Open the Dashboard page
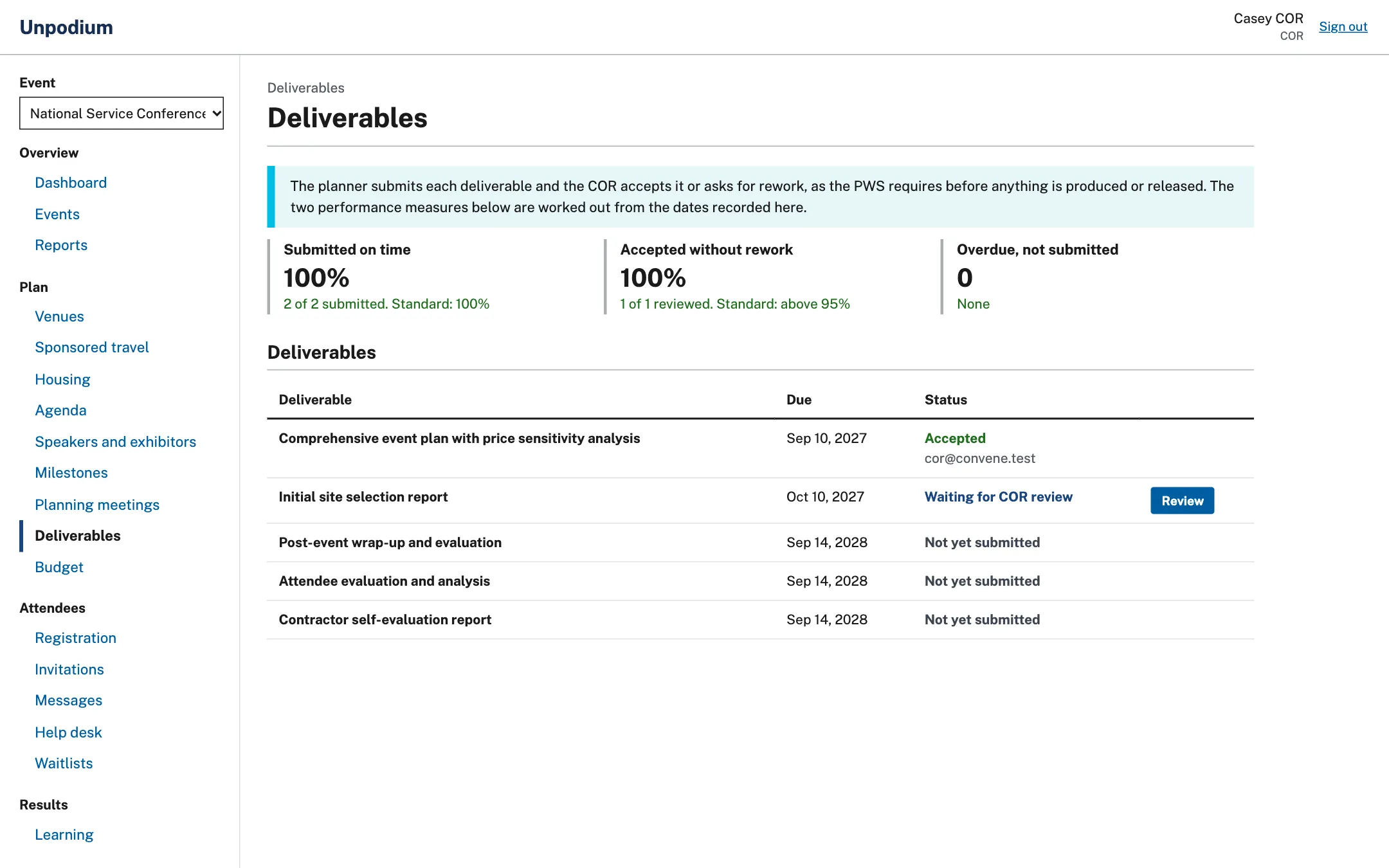The height and width of the screenshot is (868, 1389). (71, 183)
